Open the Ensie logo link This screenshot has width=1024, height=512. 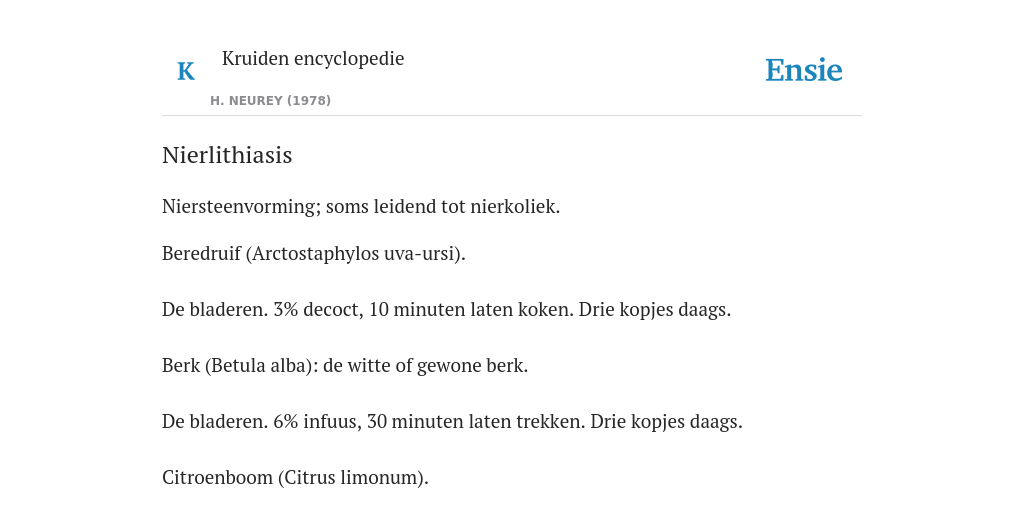click(804, 70)
